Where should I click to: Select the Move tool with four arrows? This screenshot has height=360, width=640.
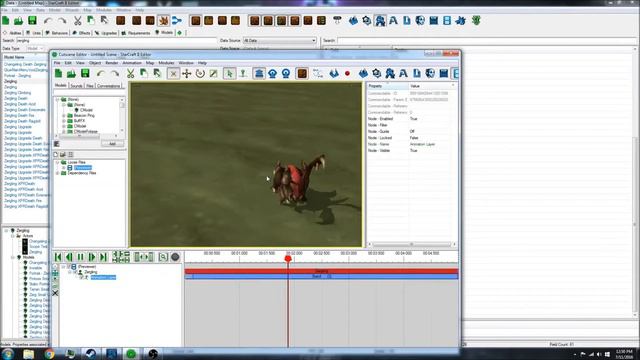click(187, 73)
